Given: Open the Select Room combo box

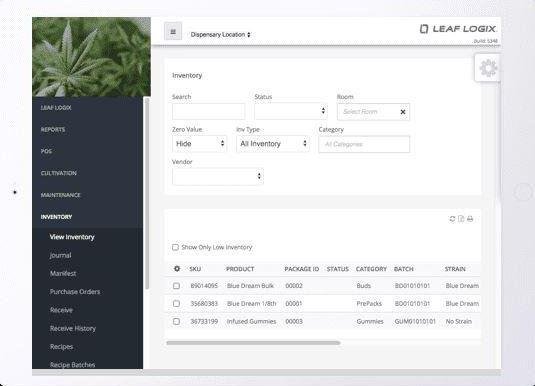Looking at the screenshot, I should click(373, 112).
